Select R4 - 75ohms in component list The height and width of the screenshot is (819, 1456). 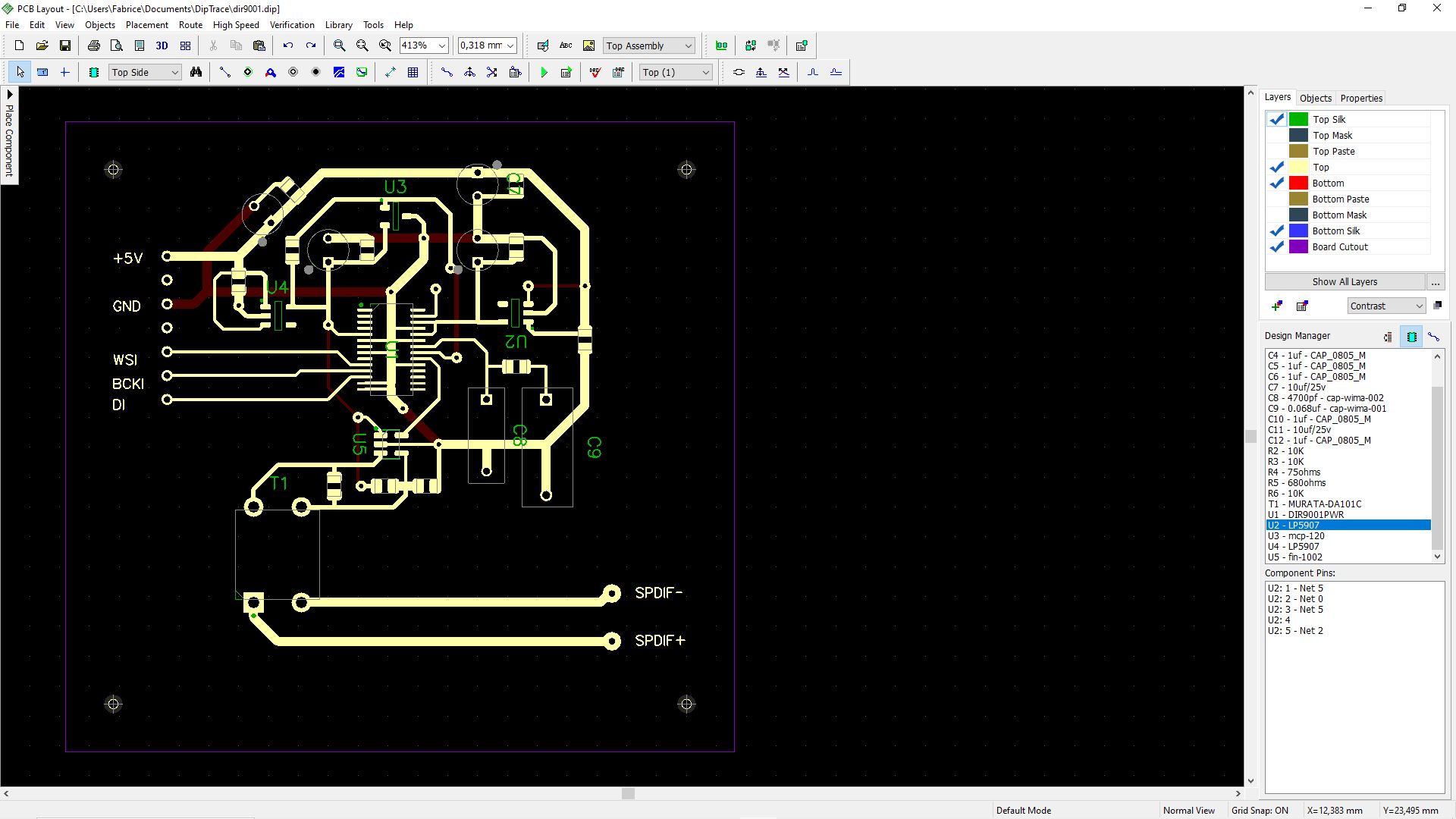[1348, 472]
